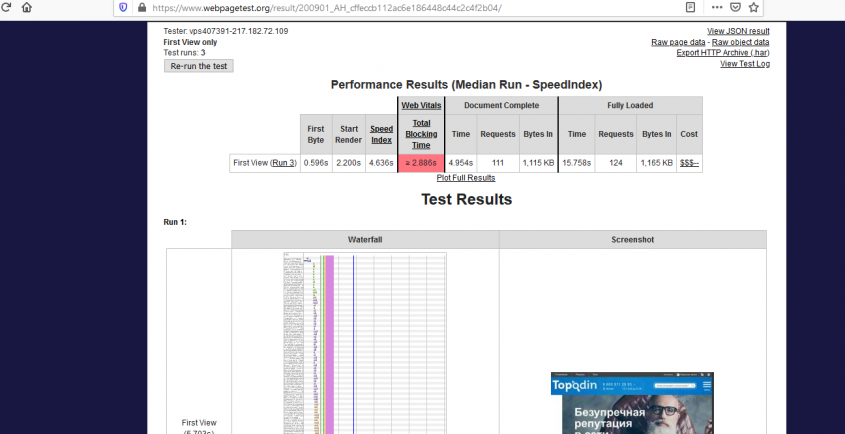Open the tracking protection shield icon
The width and height of the screenshot is (845, 434).
(x=123, y=7)
